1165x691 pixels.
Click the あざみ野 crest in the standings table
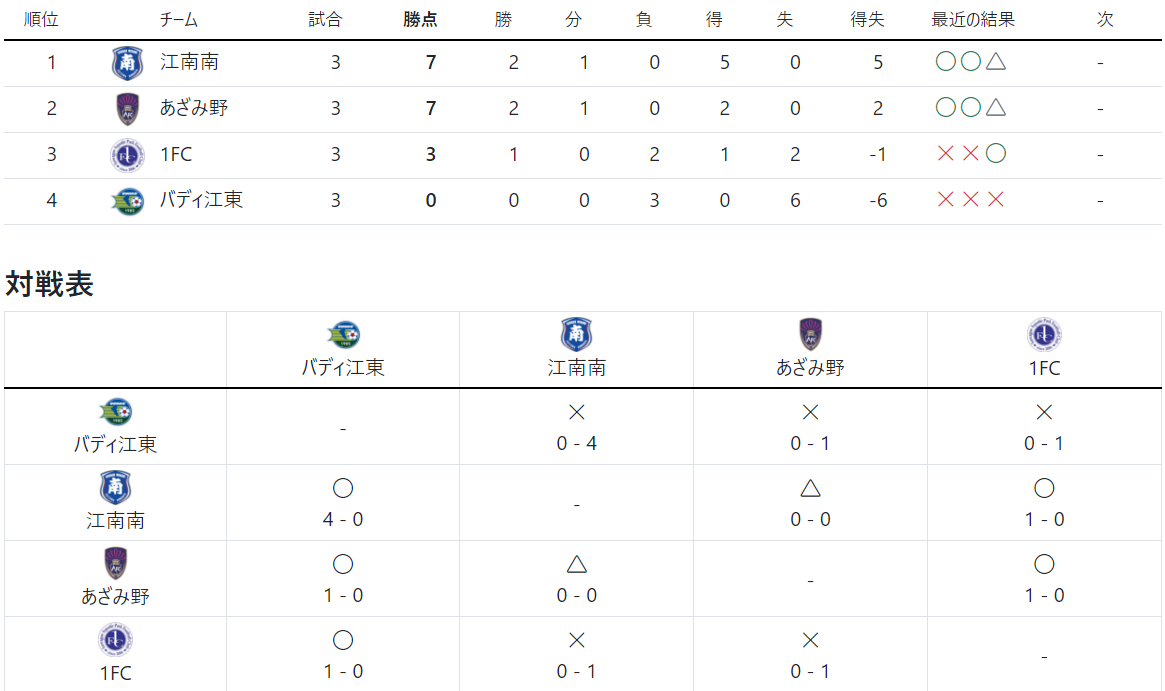tap(128, 109)
